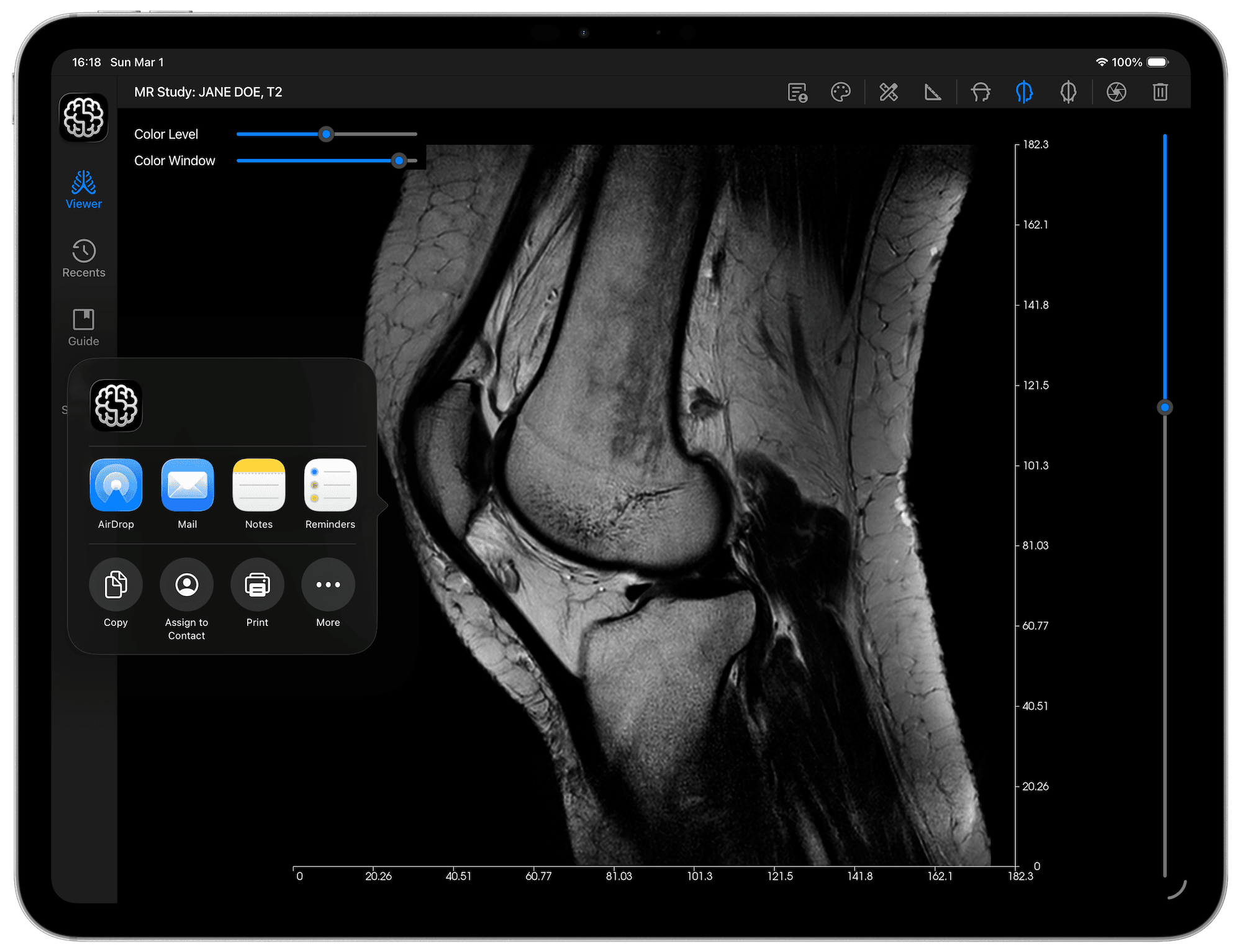Open More share options
The width and height of the screenshot is (1242, 952).
327,584
